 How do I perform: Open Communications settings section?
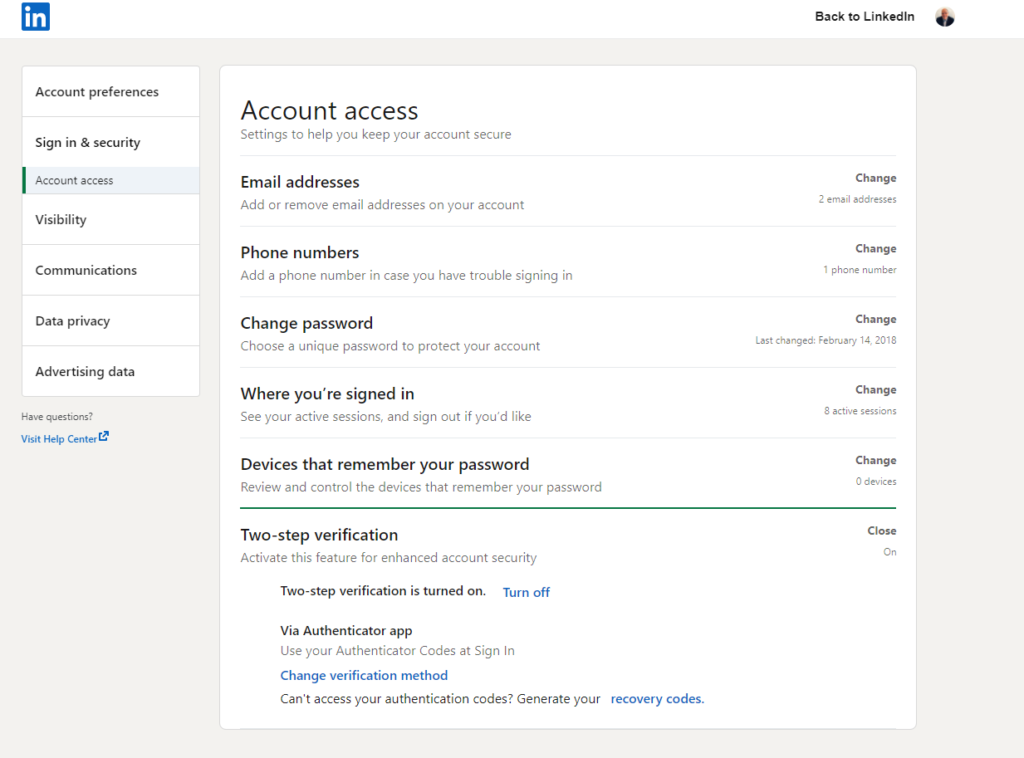(x=110, y=270)
